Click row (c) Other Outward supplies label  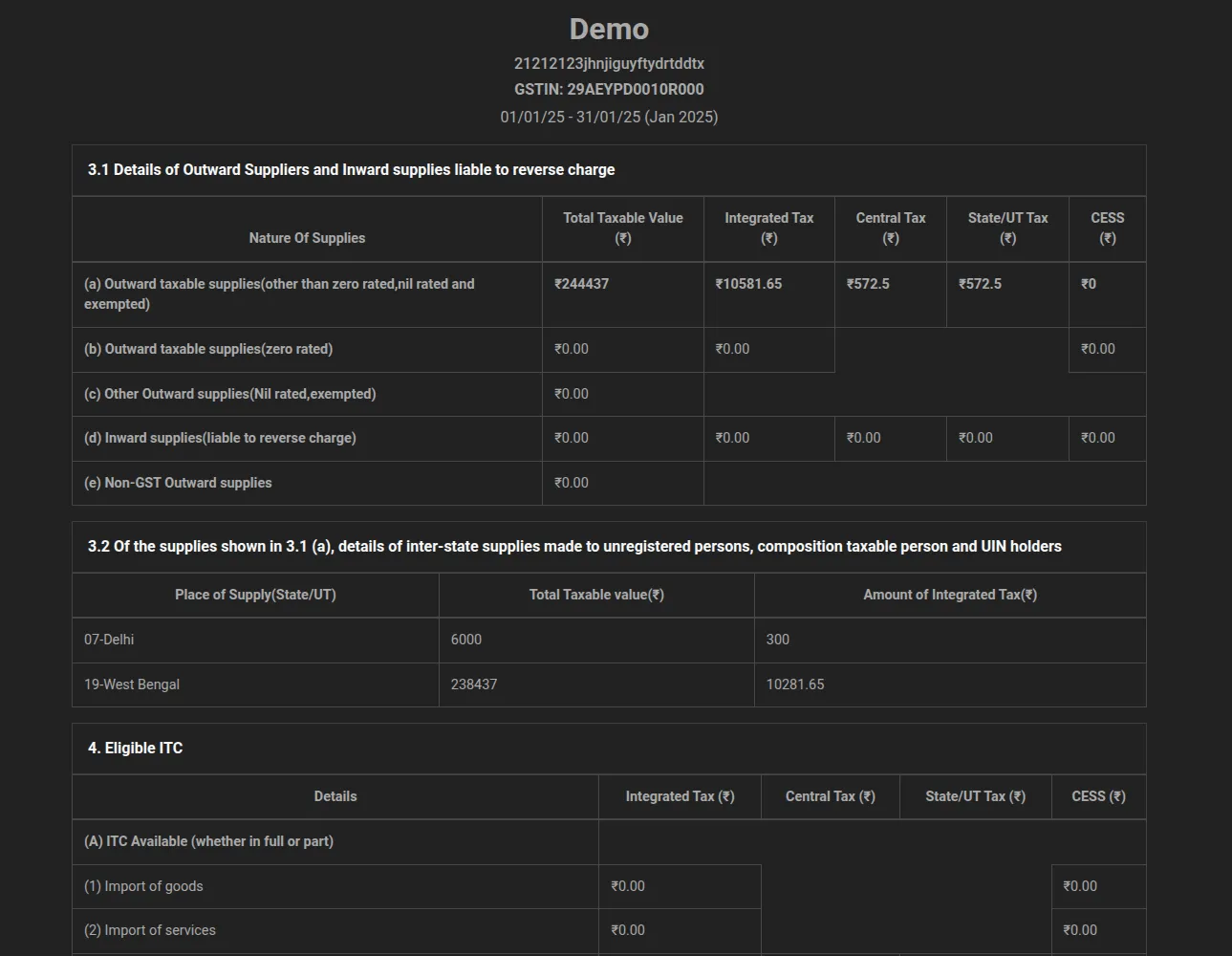[229, 394]
